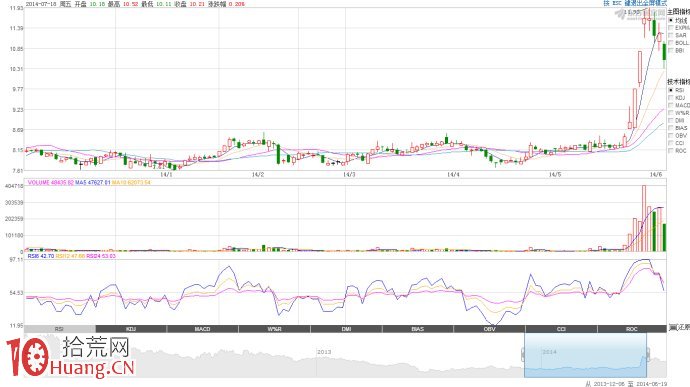Click the 2013 marker on the overview timeline

(324, 352)
